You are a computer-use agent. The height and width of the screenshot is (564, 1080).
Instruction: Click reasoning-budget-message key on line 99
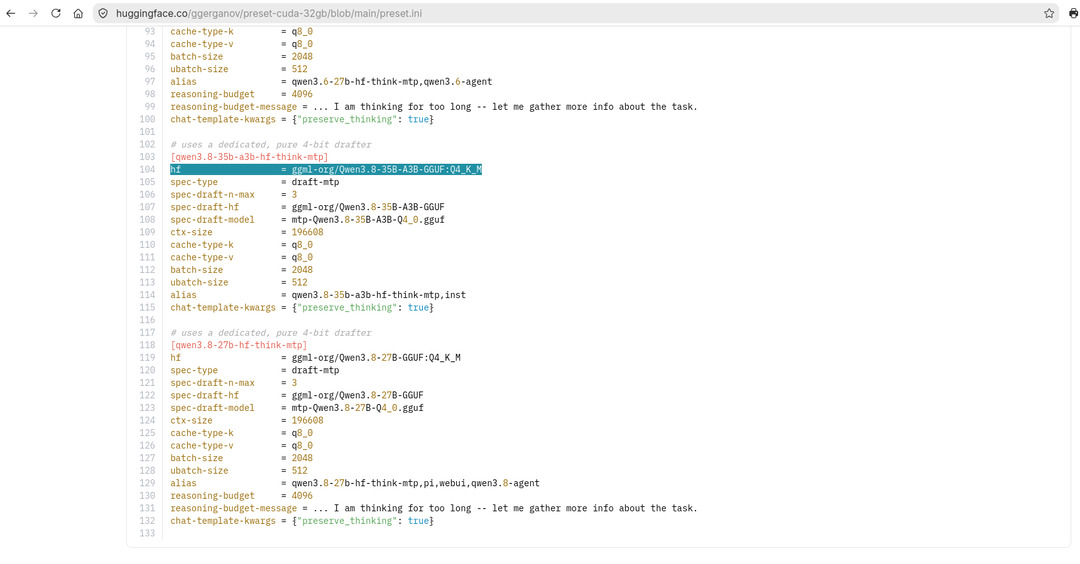point(233,107)
